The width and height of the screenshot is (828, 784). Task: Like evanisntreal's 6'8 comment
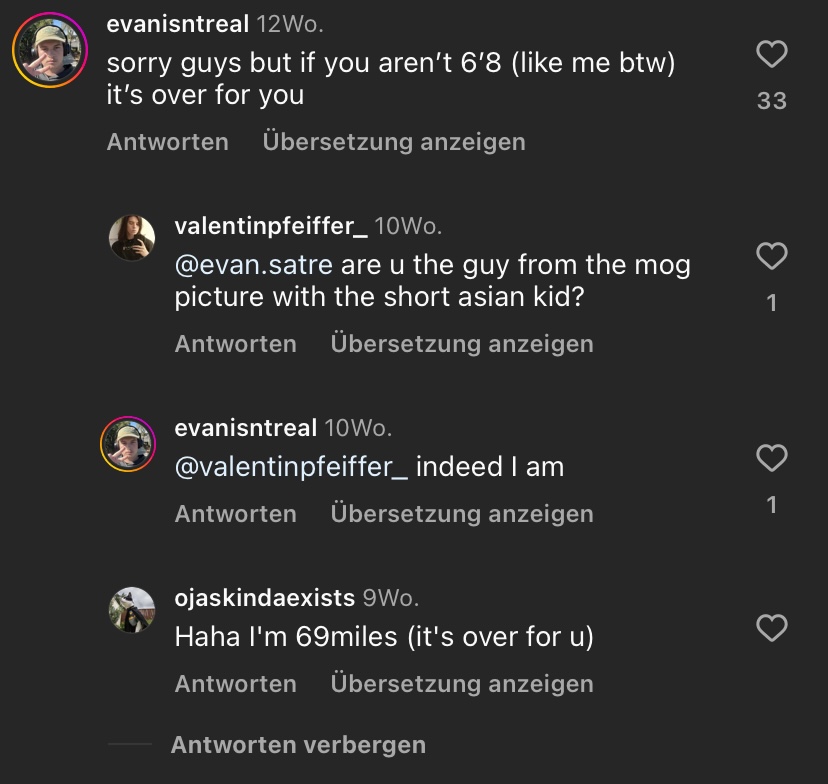(771, 54)
